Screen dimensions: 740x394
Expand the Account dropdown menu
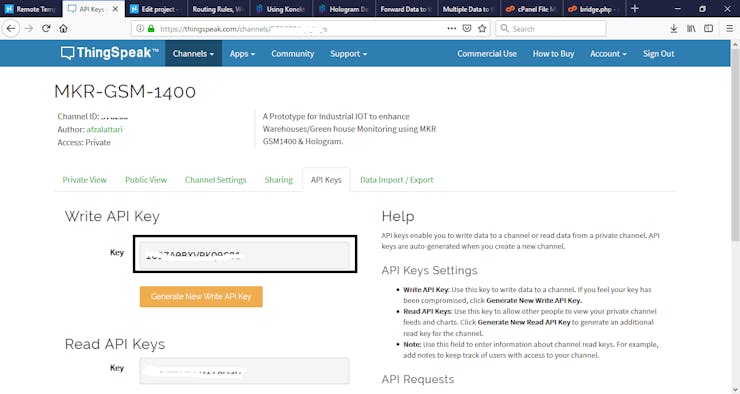[608, 53]
